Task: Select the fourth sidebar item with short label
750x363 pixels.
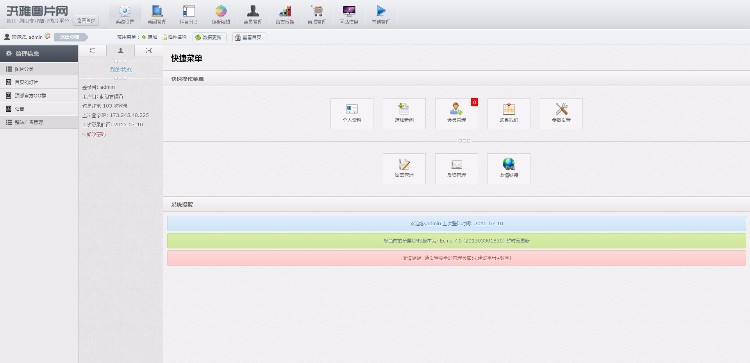Action: click(x=39, y=109)
